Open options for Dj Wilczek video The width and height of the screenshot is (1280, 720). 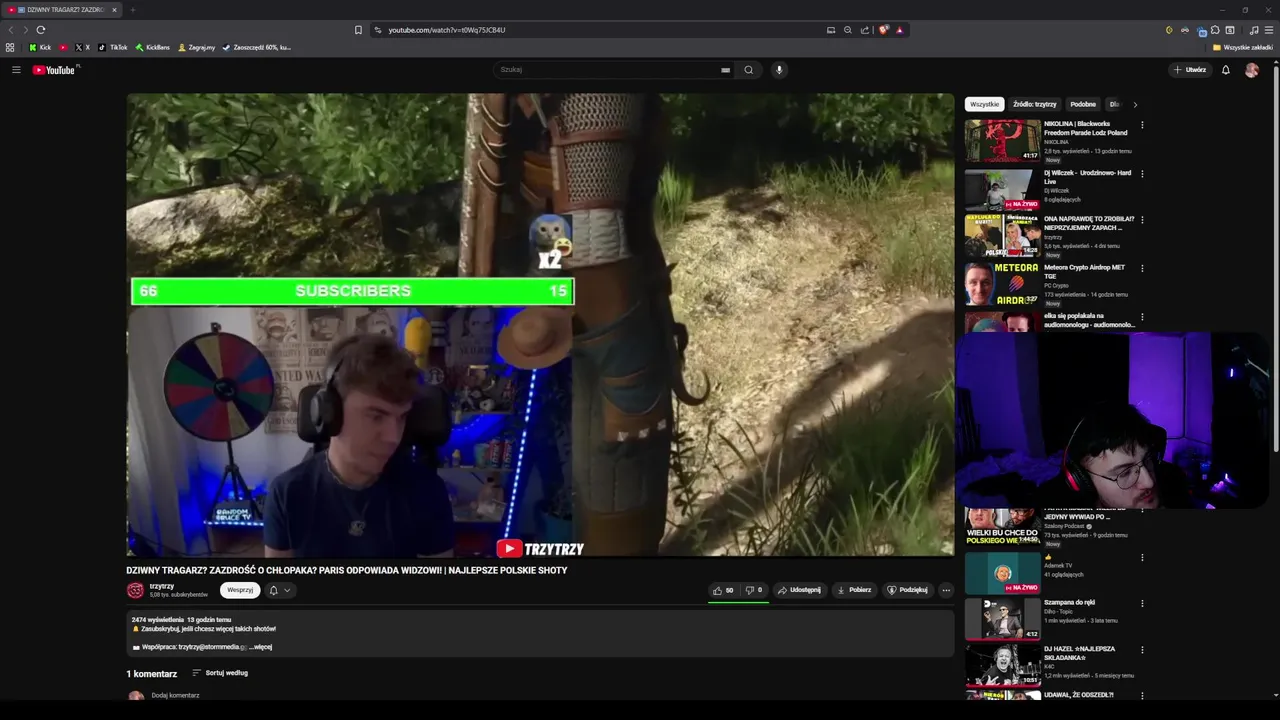[x=1142, y=174]
